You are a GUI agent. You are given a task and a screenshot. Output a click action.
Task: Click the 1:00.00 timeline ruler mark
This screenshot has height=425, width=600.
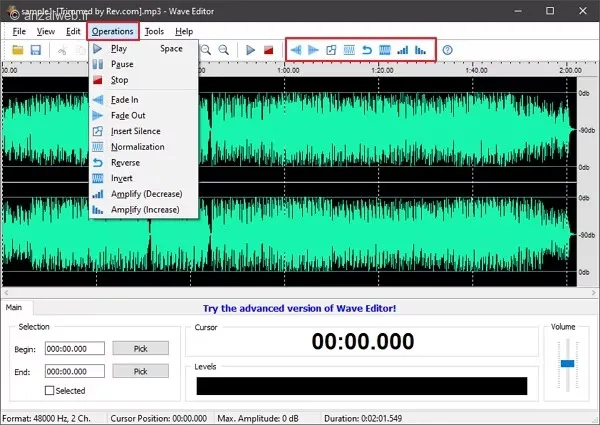288,70
